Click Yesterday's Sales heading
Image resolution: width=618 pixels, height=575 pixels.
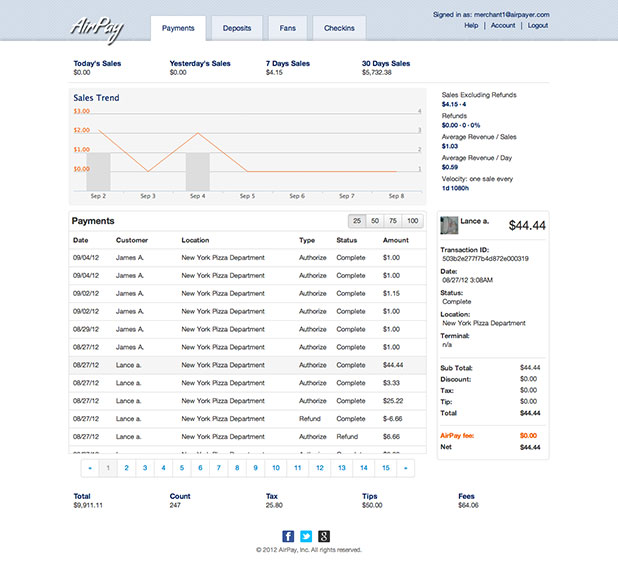point(200,63)
